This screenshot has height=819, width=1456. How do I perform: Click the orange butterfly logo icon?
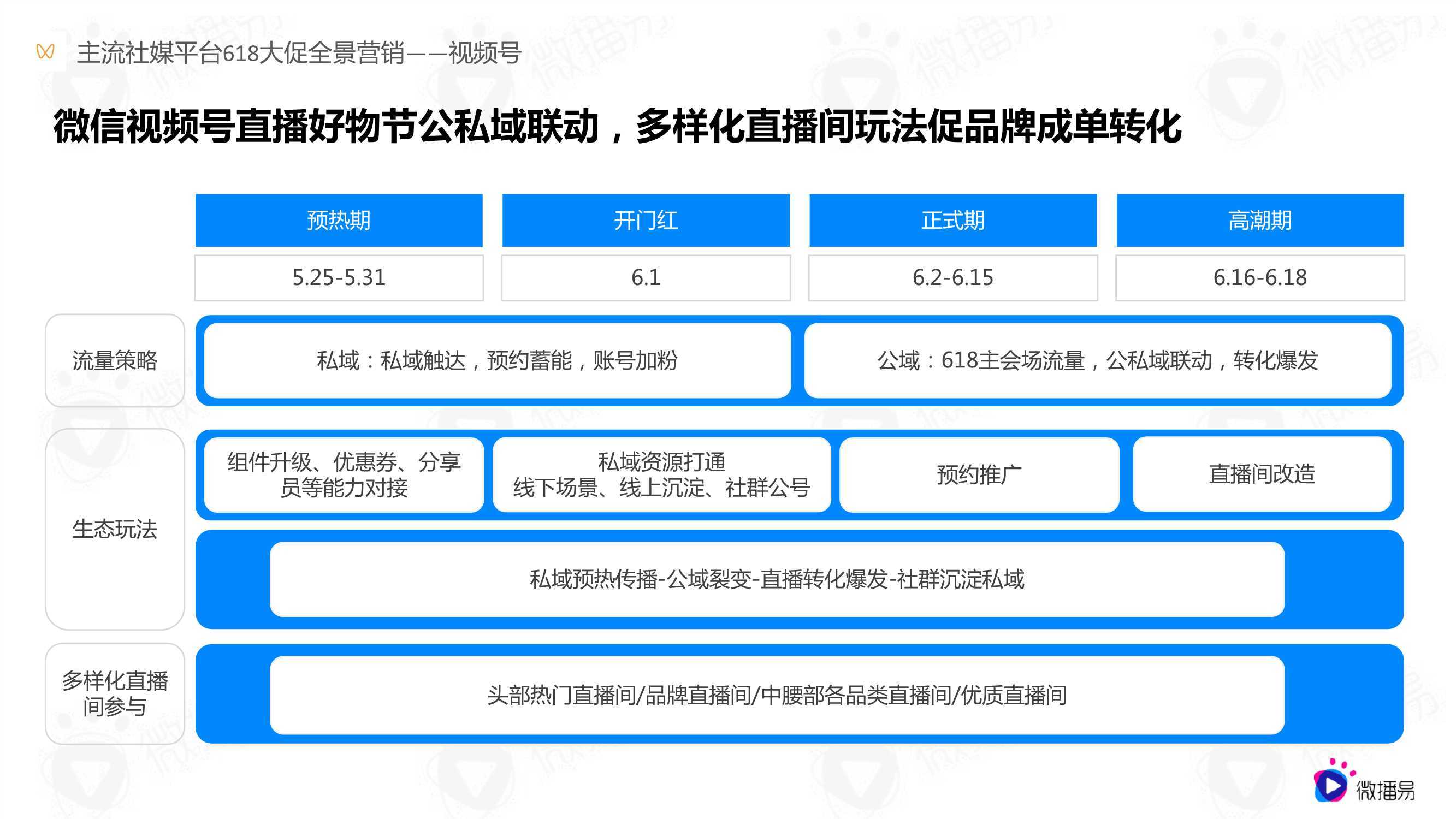45,51
